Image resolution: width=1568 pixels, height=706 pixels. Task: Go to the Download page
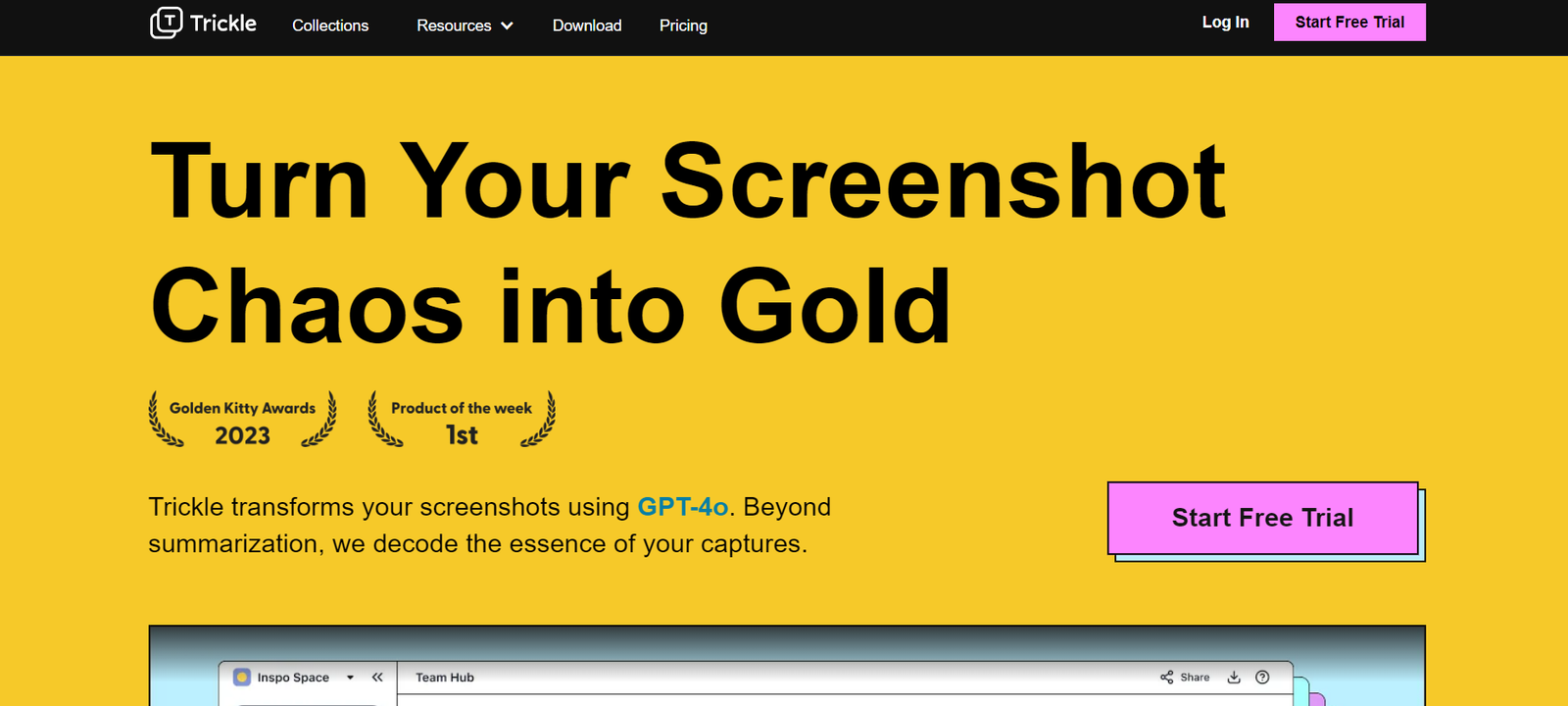587,25
